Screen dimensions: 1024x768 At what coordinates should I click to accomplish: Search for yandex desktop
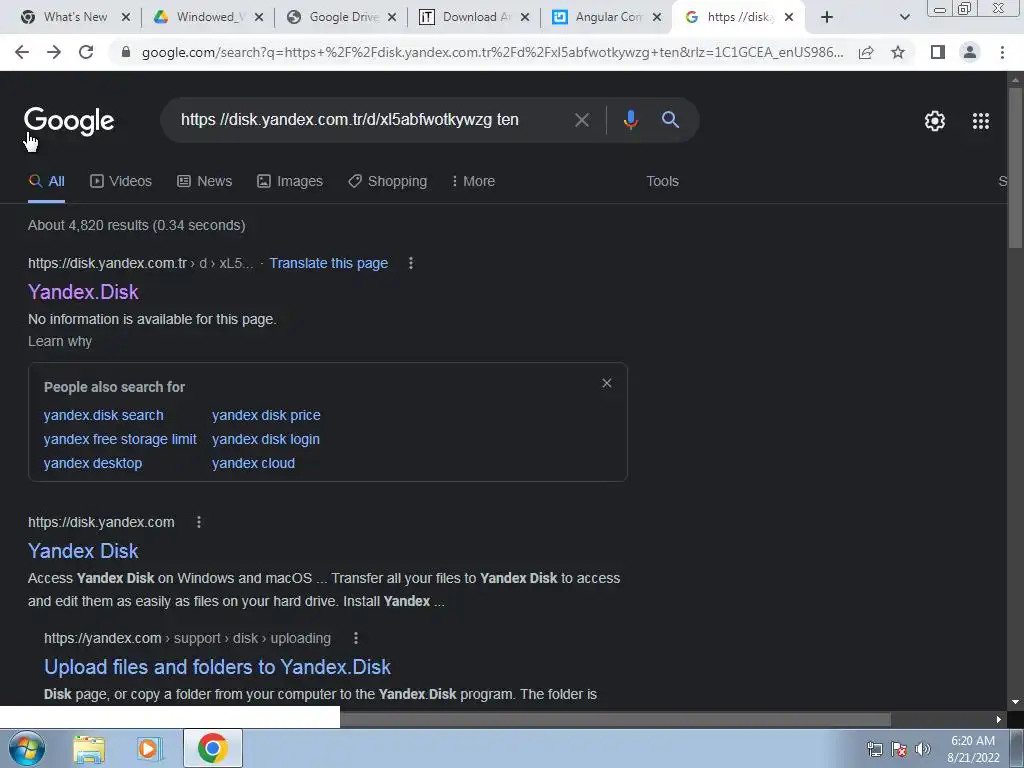pos(93,464)
